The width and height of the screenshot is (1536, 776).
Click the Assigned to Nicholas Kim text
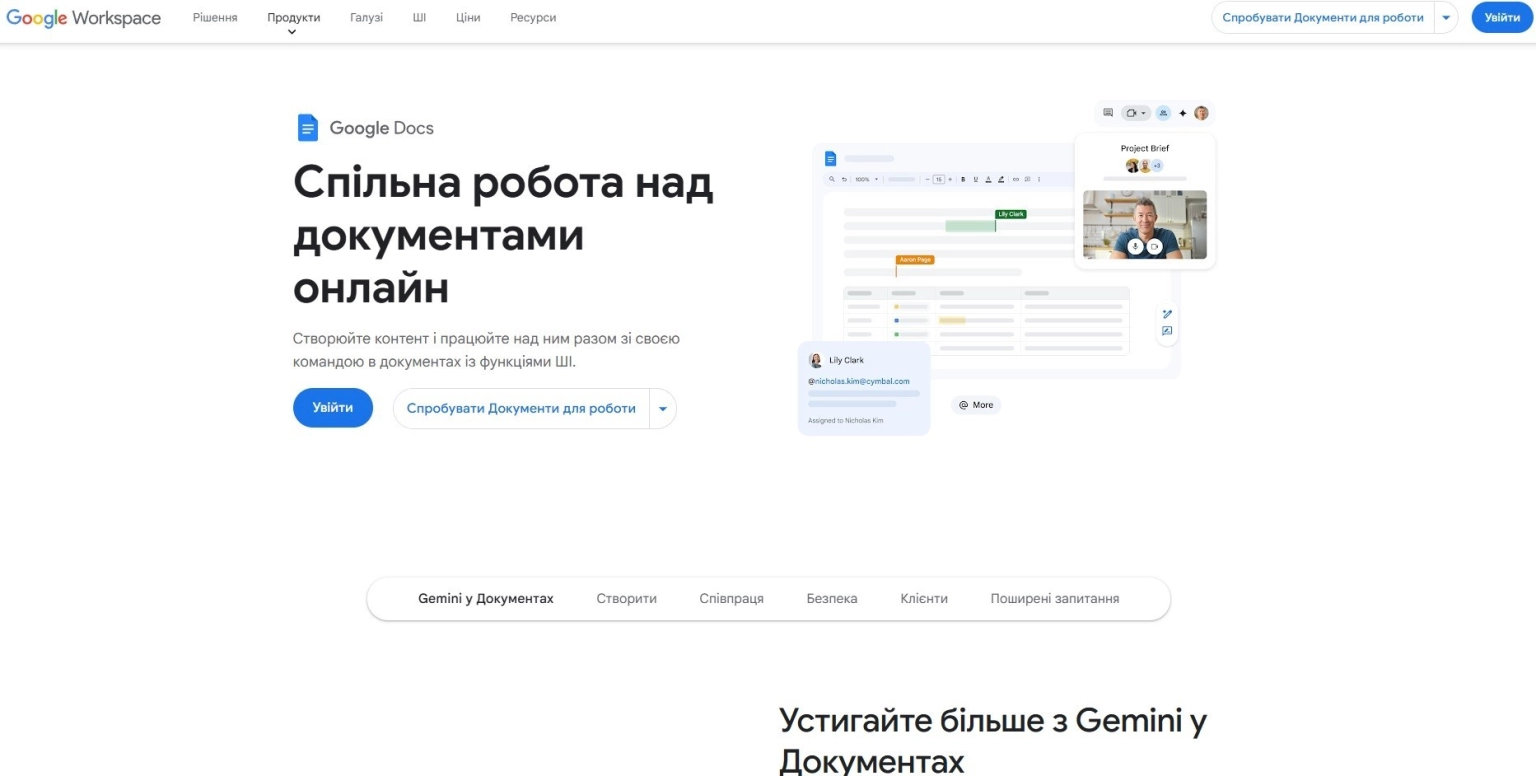pos(845,421)
